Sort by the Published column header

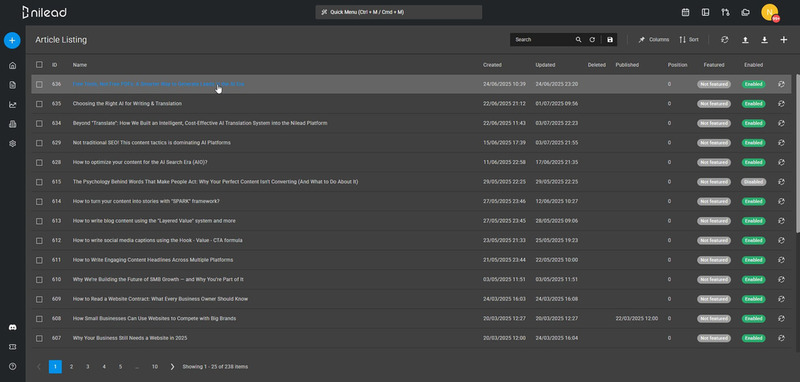tap(627, 65)
